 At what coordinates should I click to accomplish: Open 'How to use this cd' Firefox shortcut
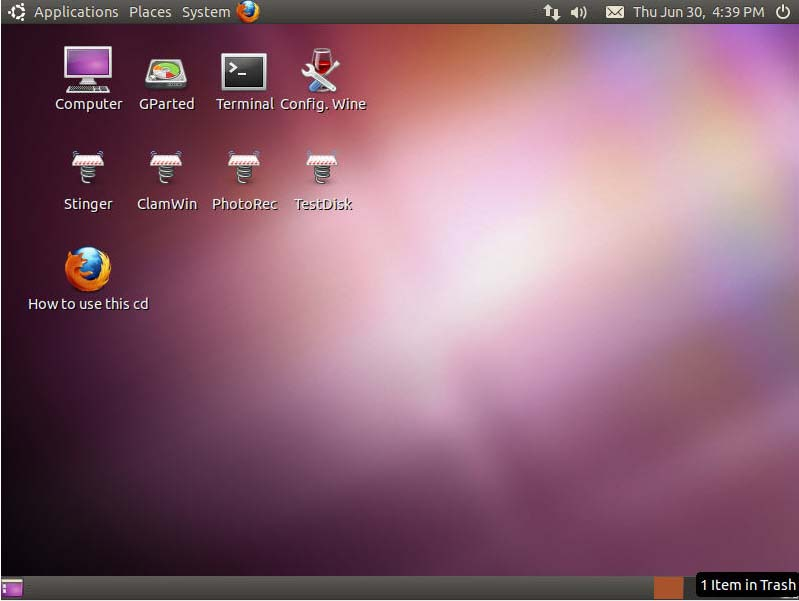(x=88, y=271)
